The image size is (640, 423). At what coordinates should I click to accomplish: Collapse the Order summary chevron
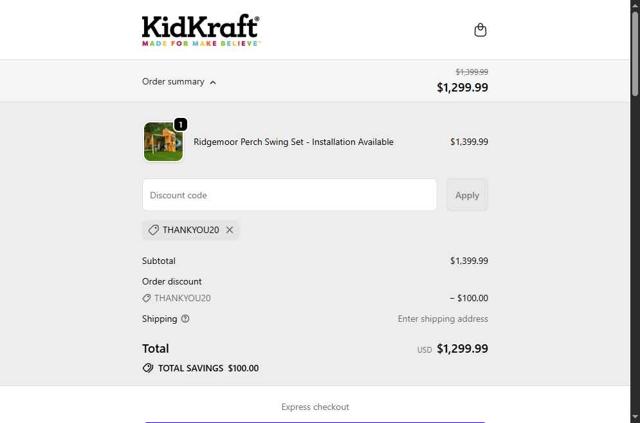pyautogui.click(x=213, y=82)
